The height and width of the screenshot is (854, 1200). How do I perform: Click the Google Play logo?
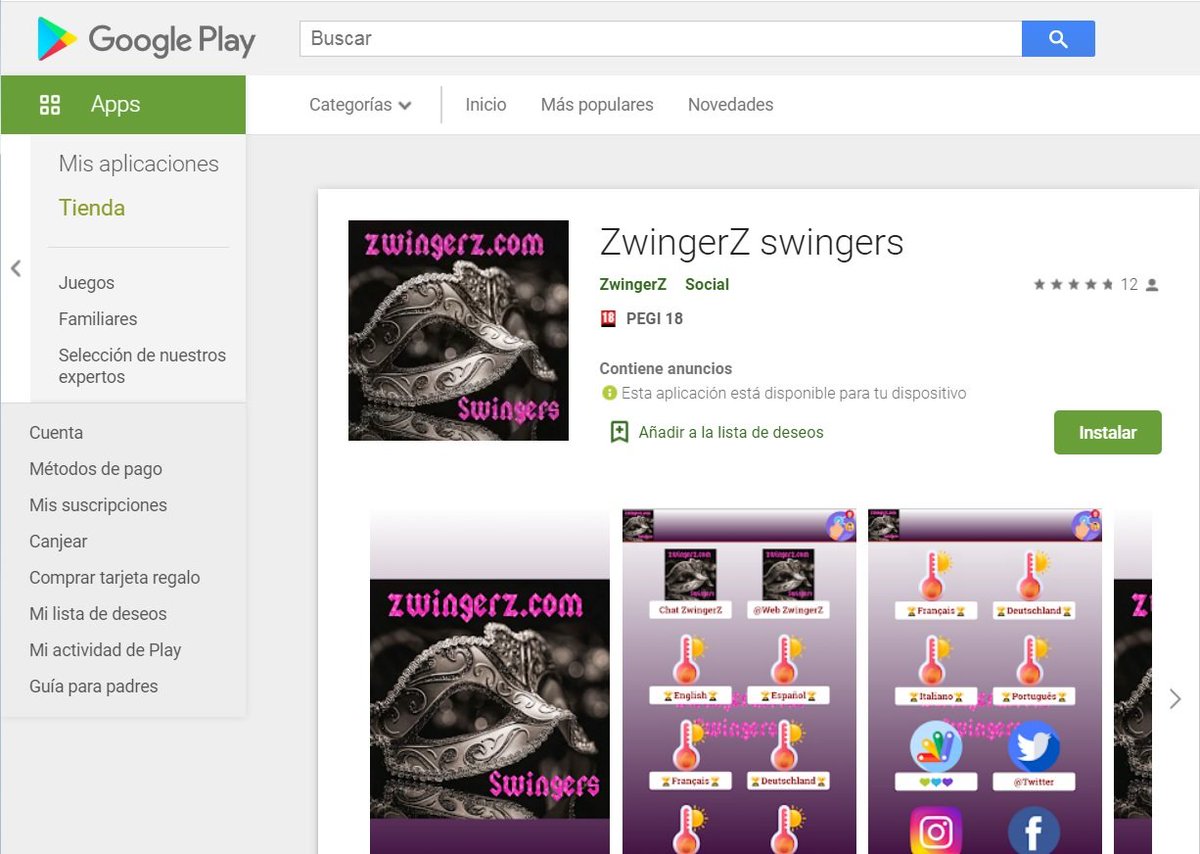146,39
